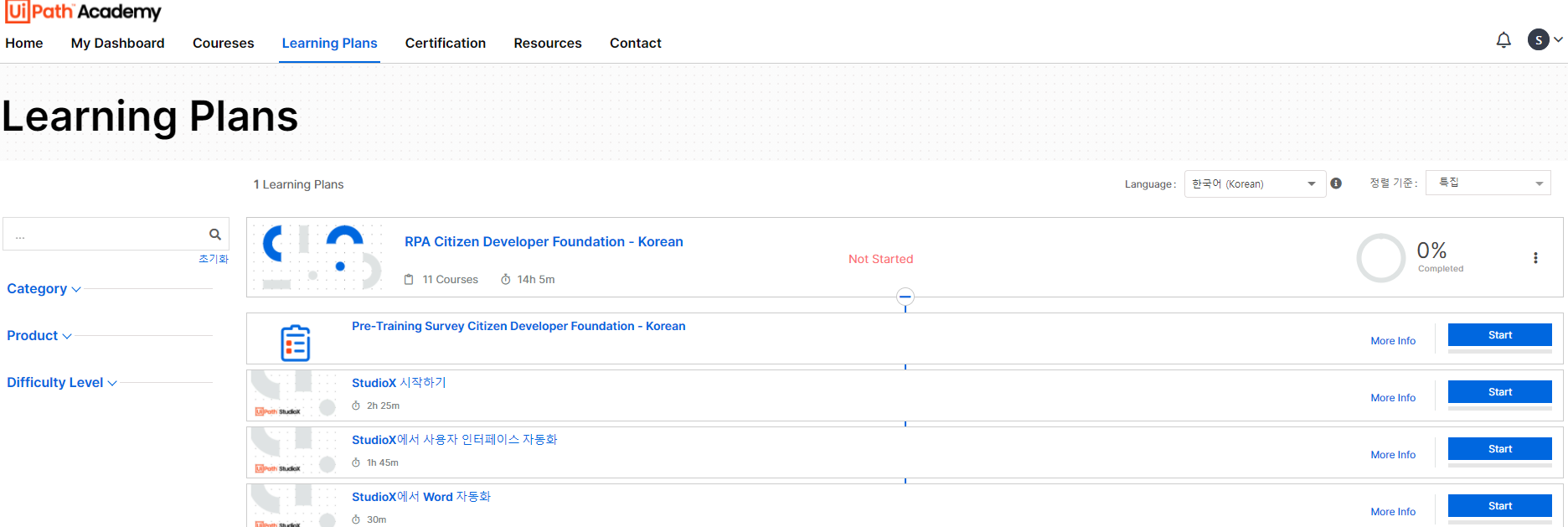The width and height of the screenshot is (1568, 527).
Task: Select the Learning Plans nav tab
Action: click(329, 43)
